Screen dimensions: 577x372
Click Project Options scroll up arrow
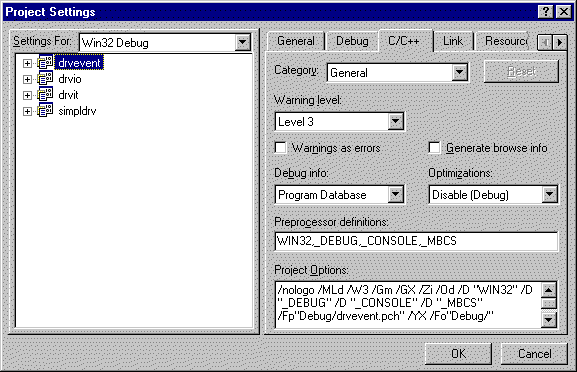[549, 290]
